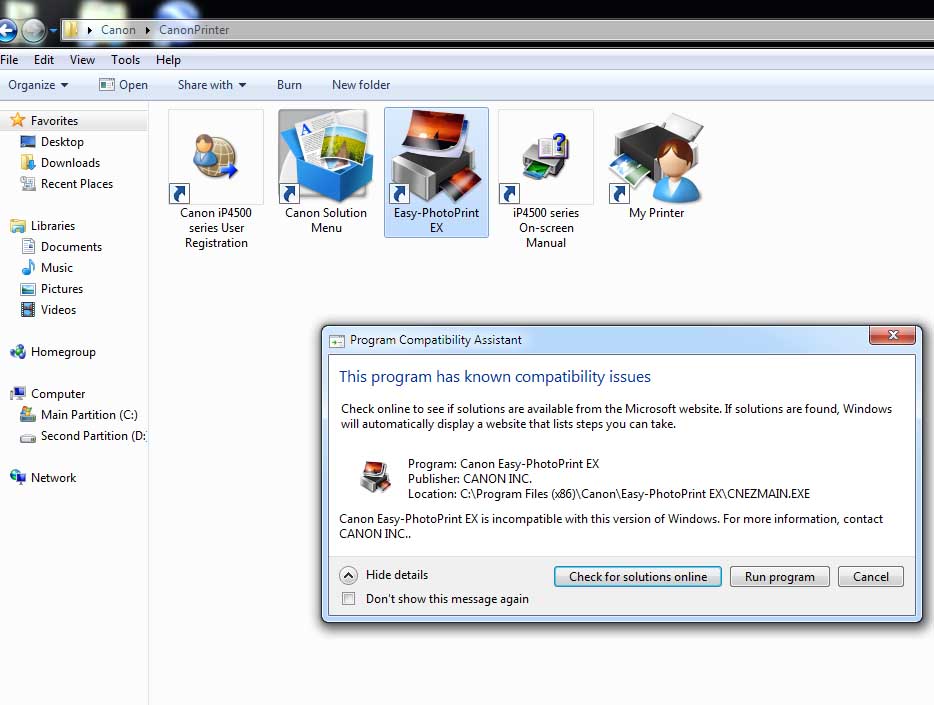Viewport: 934px width, 705px height.
Task: Click the Homegroup icon
Action: click(18, 352)
